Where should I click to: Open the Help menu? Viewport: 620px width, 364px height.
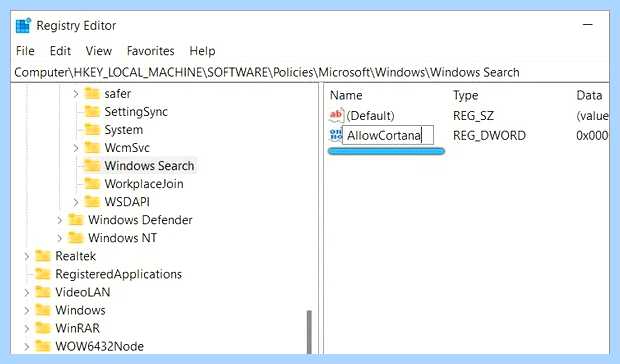tap(202, 51)
